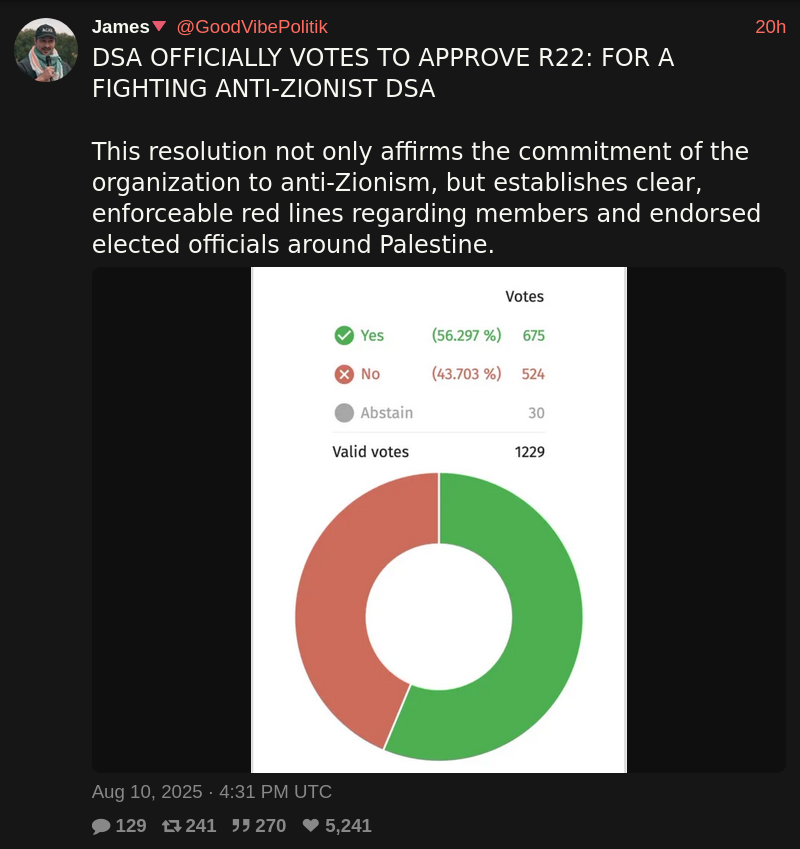Viewport: 800px width, 849px height.
Task: Open the @GoodVibePolitik handle link
Action: coord(252,27)
